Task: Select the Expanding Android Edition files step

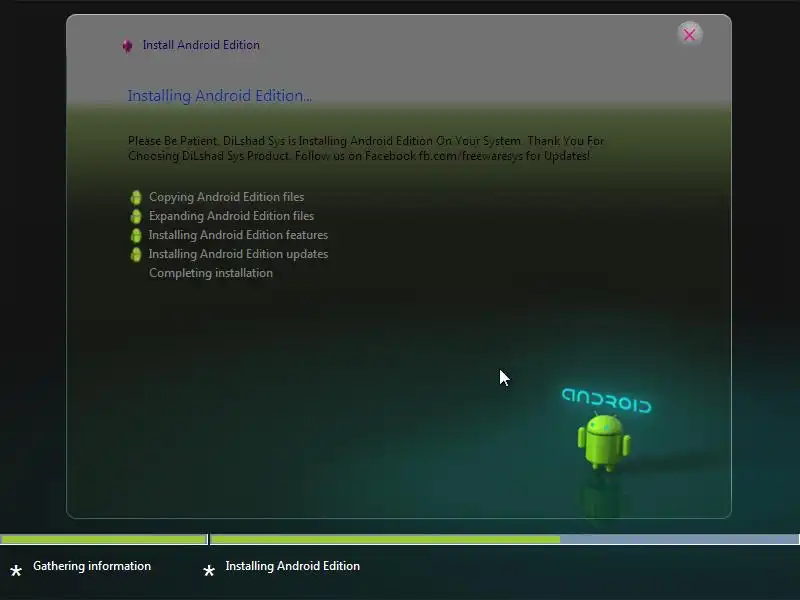Action: tap(231, 216)
